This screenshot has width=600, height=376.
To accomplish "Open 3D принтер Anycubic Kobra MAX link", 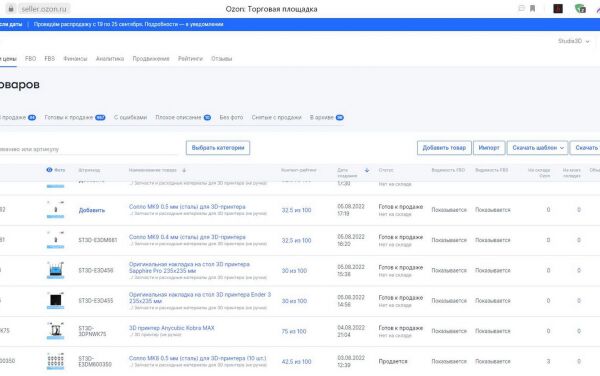I will pos(171,328).
